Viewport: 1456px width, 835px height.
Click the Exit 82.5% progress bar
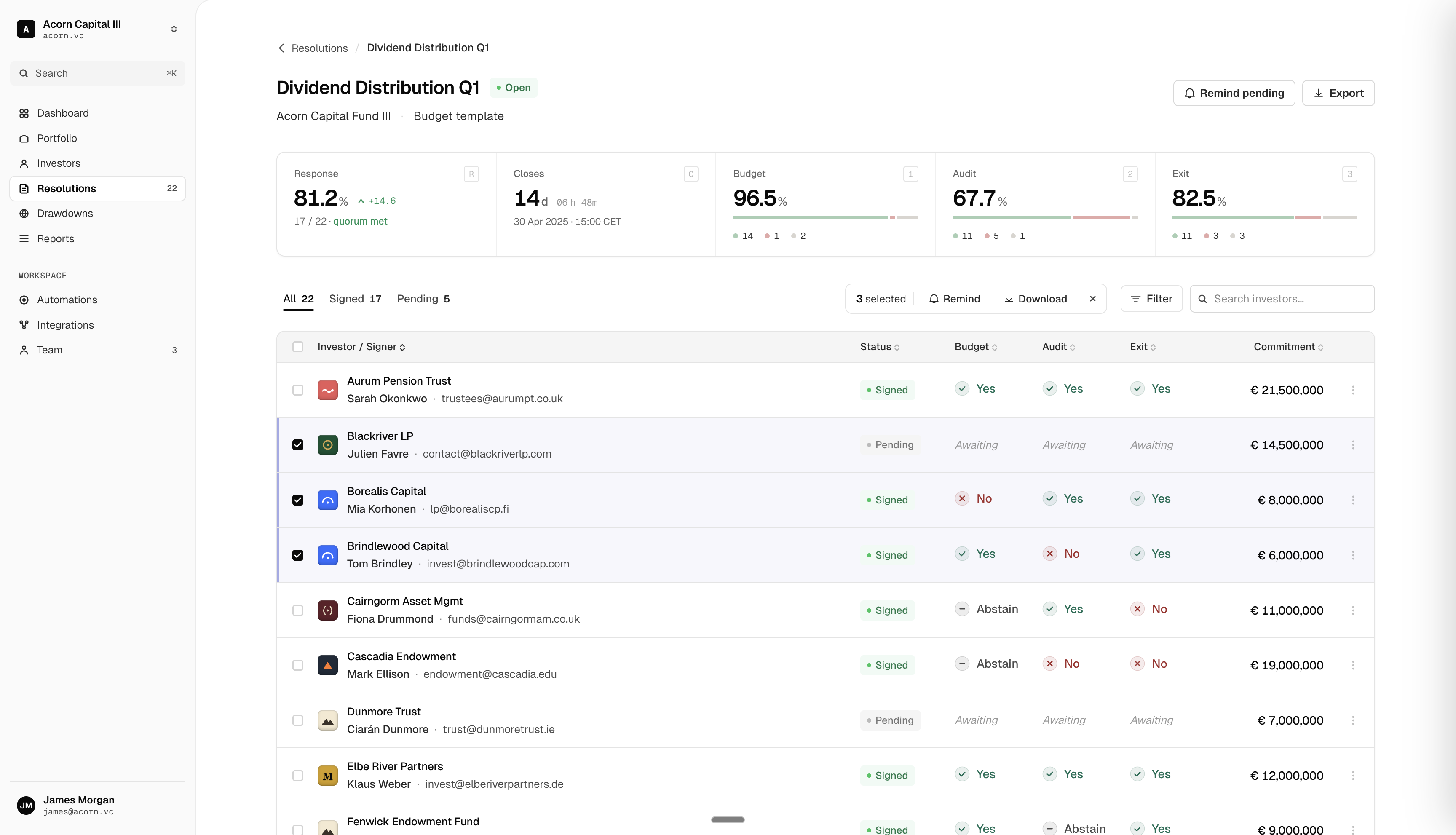(1264, 217)
